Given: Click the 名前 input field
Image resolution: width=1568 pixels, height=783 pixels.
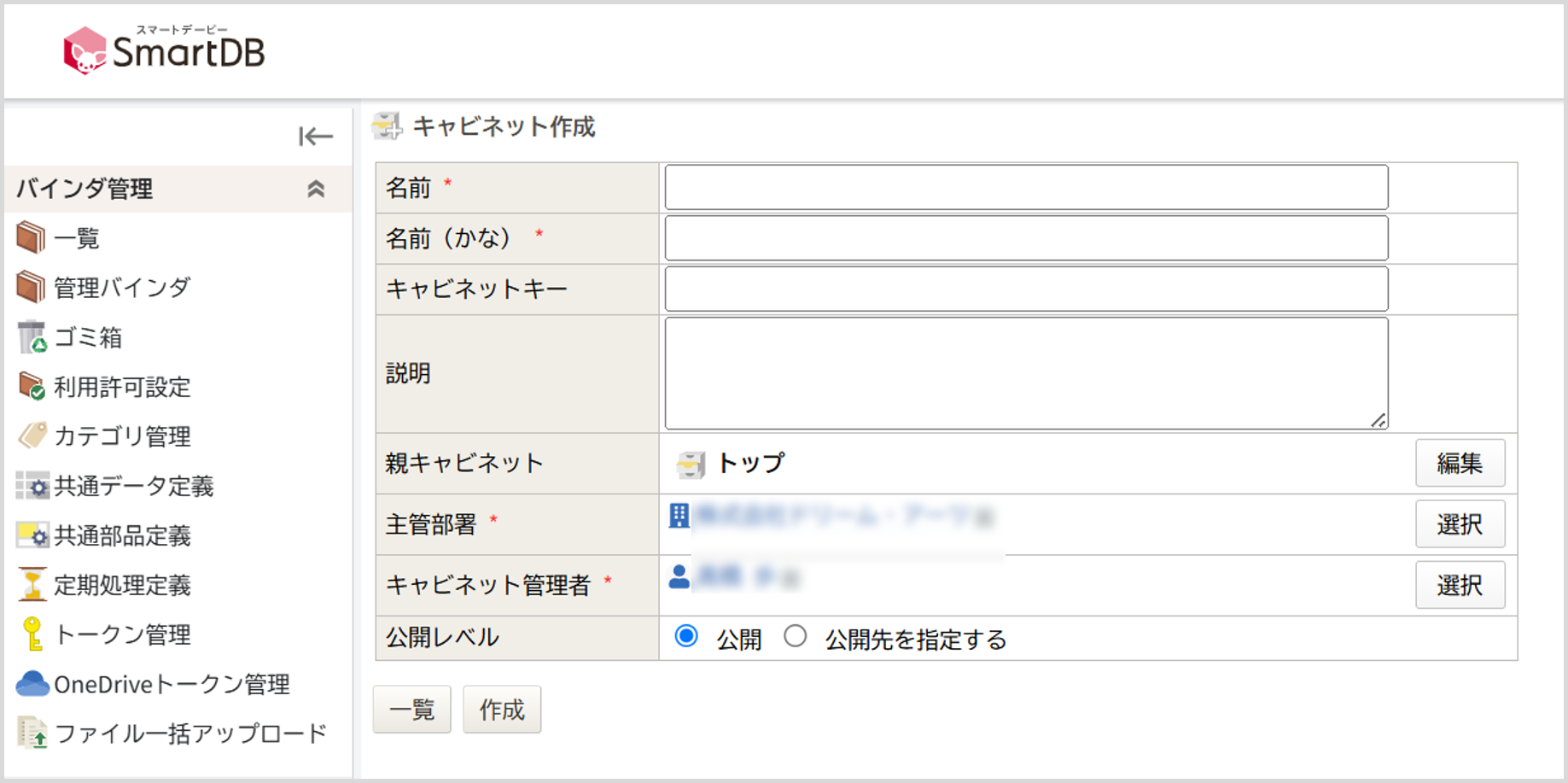Looking at the screenshot, I should [1024, 187].
